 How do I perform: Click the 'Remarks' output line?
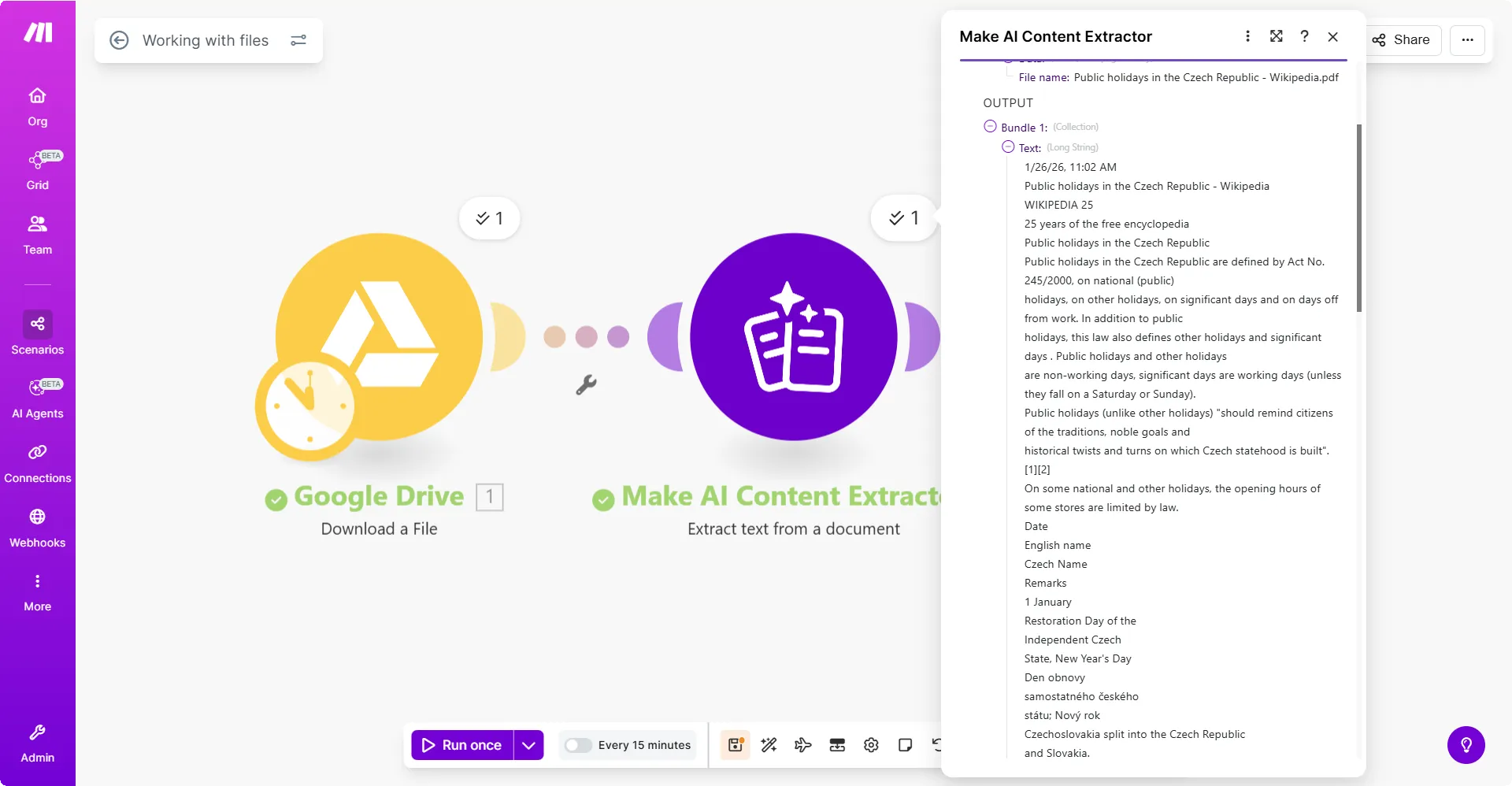[1046, 583]
